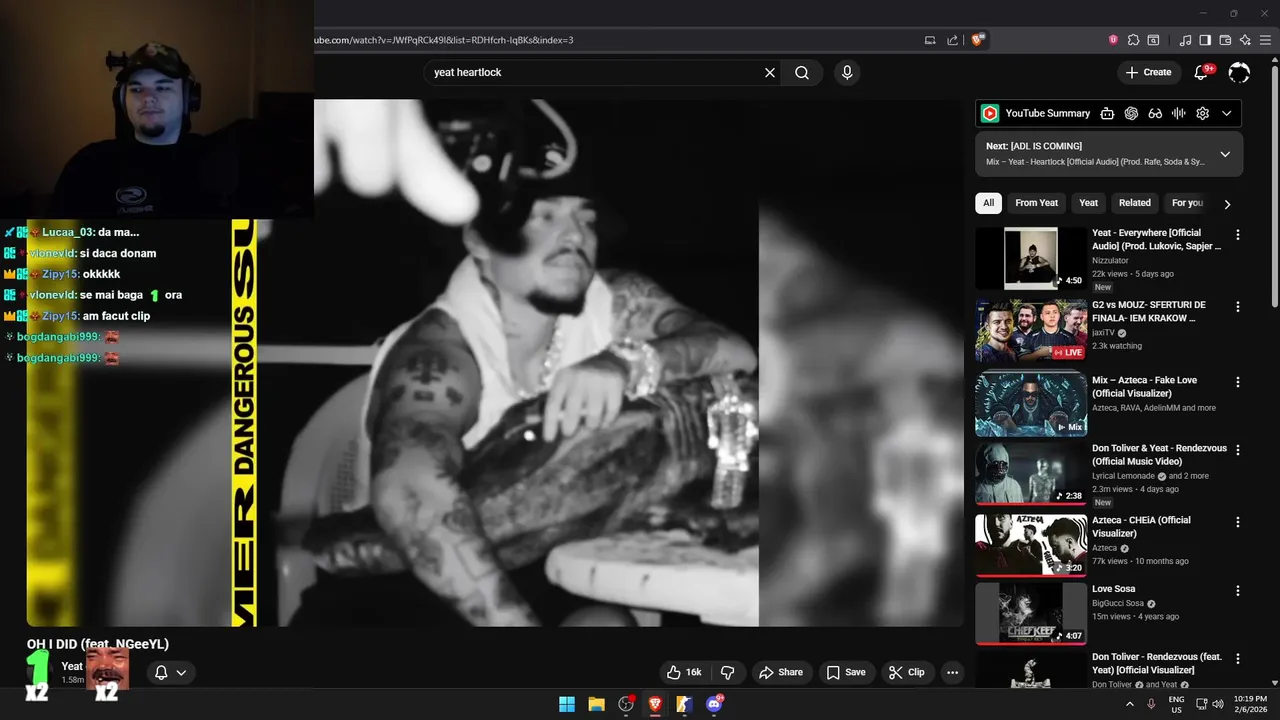Open the Brave wallet icon
Image resolution: width=1280 pixels, height=720 pixels.
tap(1225, 40)
